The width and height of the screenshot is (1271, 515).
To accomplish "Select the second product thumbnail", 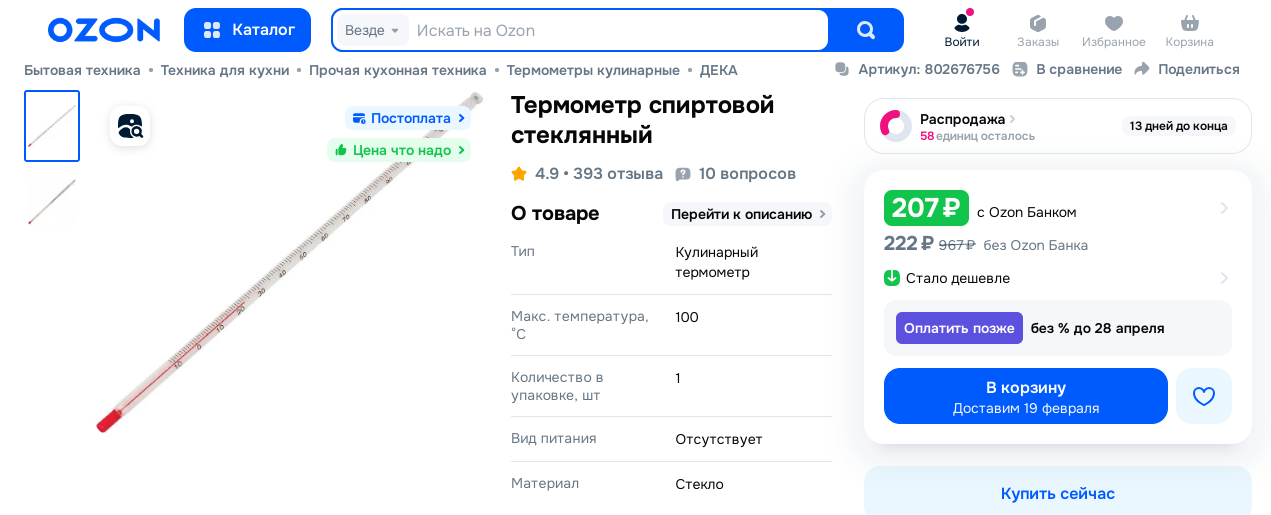I will tap(52, 202).
